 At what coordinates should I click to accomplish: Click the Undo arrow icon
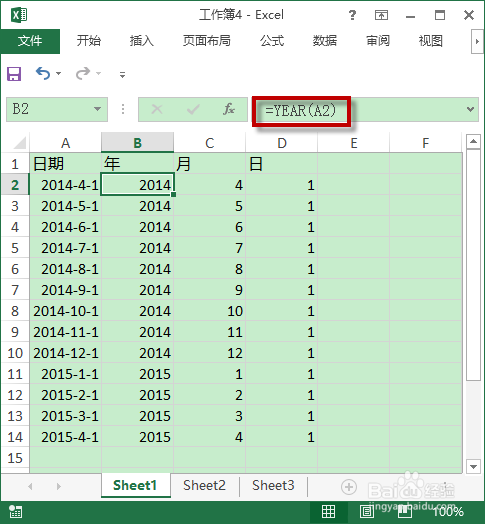tap(43, 73)
